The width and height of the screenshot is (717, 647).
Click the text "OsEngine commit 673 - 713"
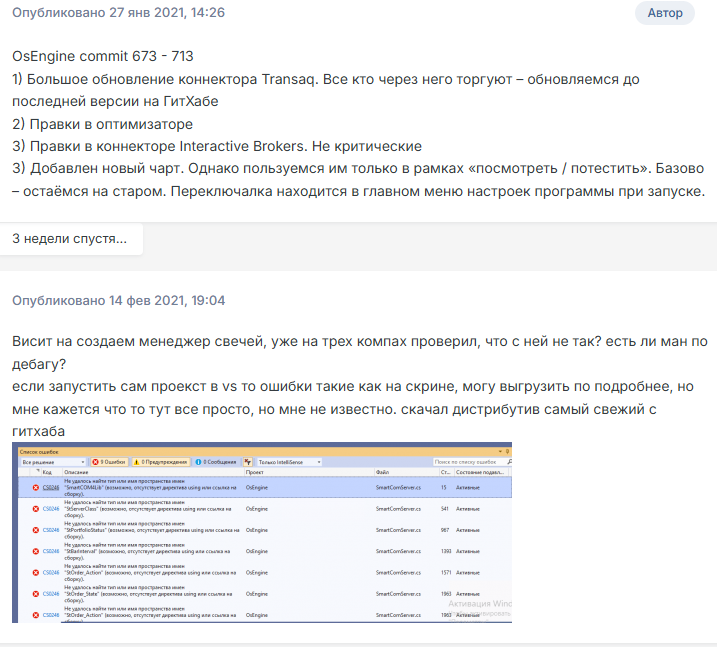(103, 56)
